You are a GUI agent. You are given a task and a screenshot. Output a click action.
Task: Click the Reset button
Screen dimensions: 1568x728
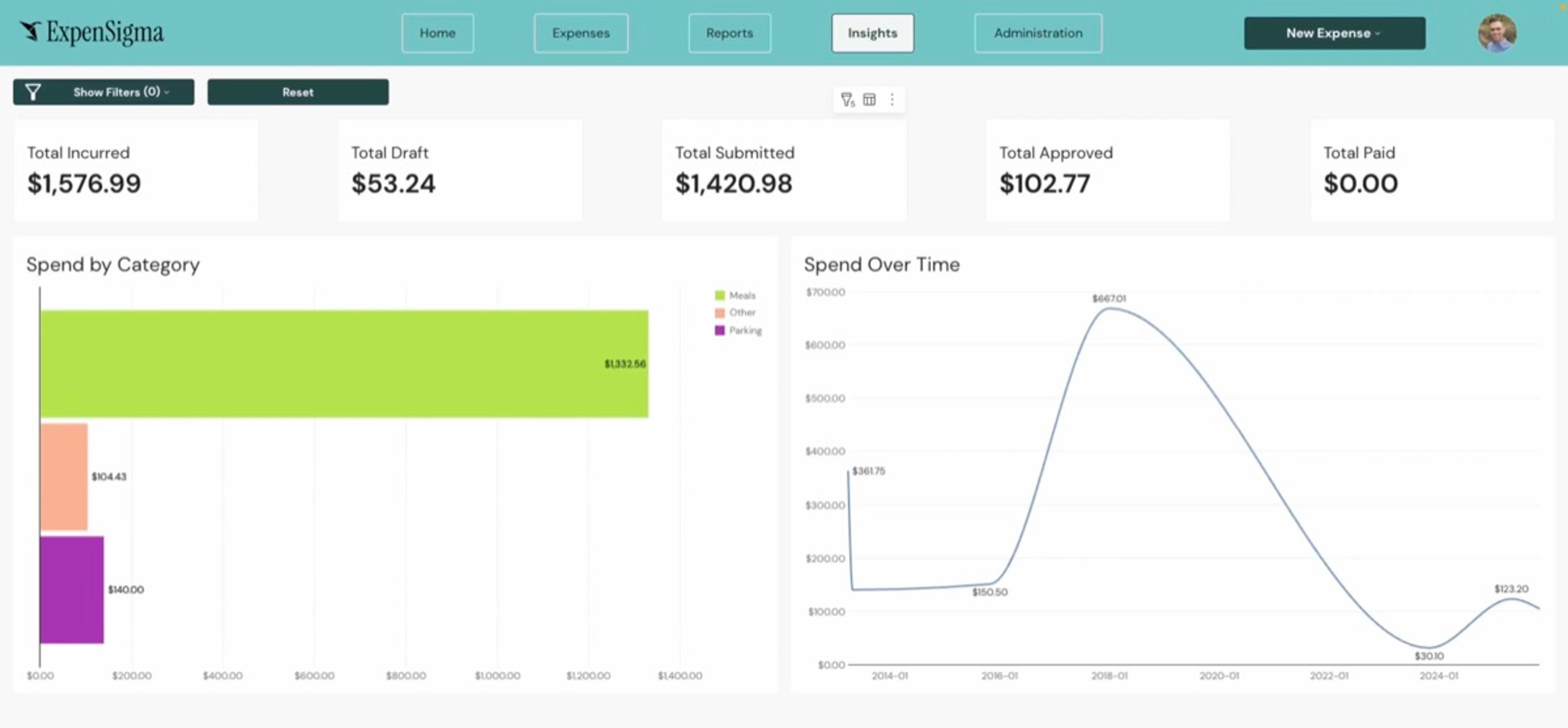(298, 92)
